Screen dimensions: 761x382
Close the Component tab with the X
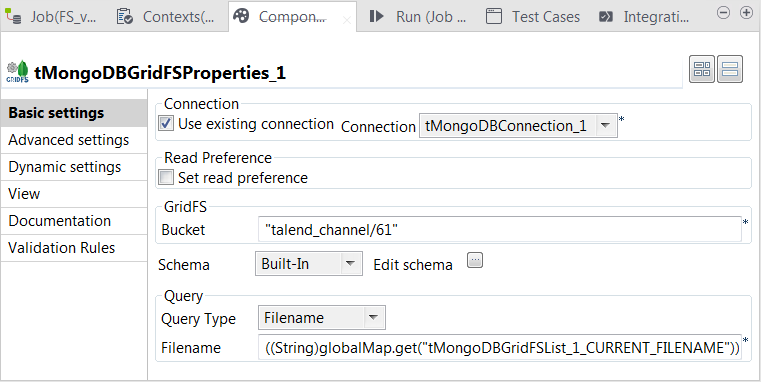coord(346,20)
